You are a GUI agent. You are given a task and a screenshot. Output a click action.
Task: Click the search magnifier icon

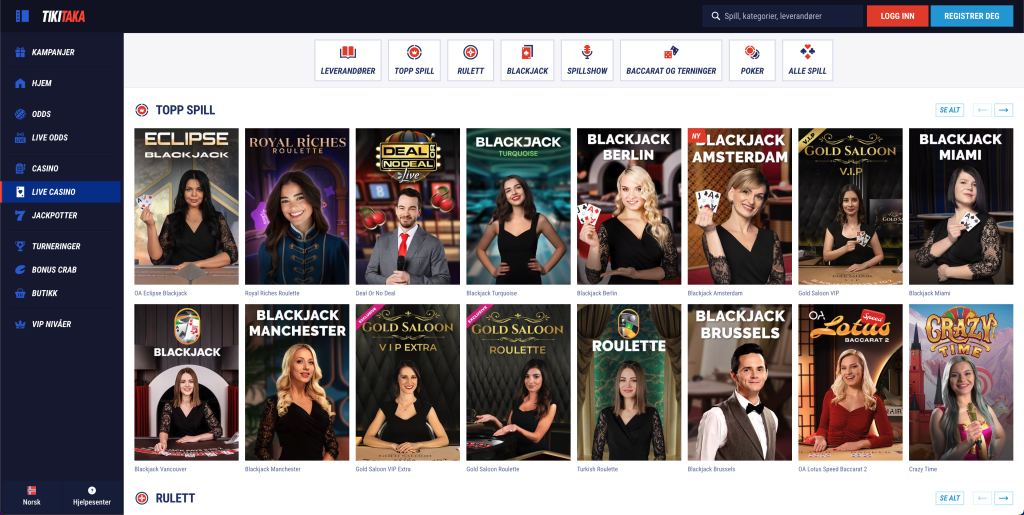click(715, 16)
